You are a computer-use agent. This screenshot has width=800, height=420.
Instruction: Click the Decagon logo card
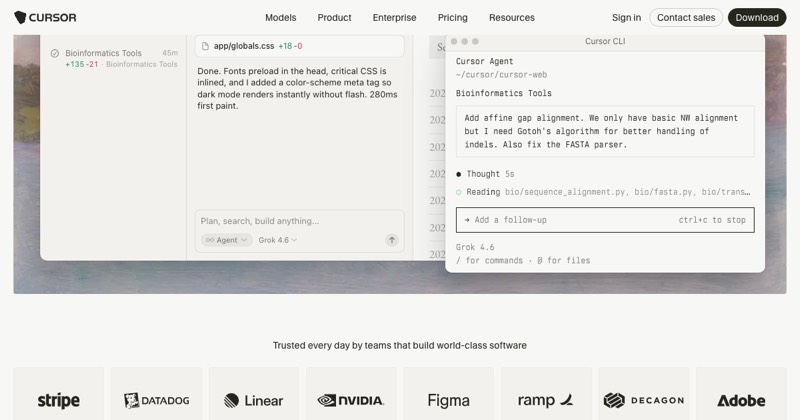644,393
